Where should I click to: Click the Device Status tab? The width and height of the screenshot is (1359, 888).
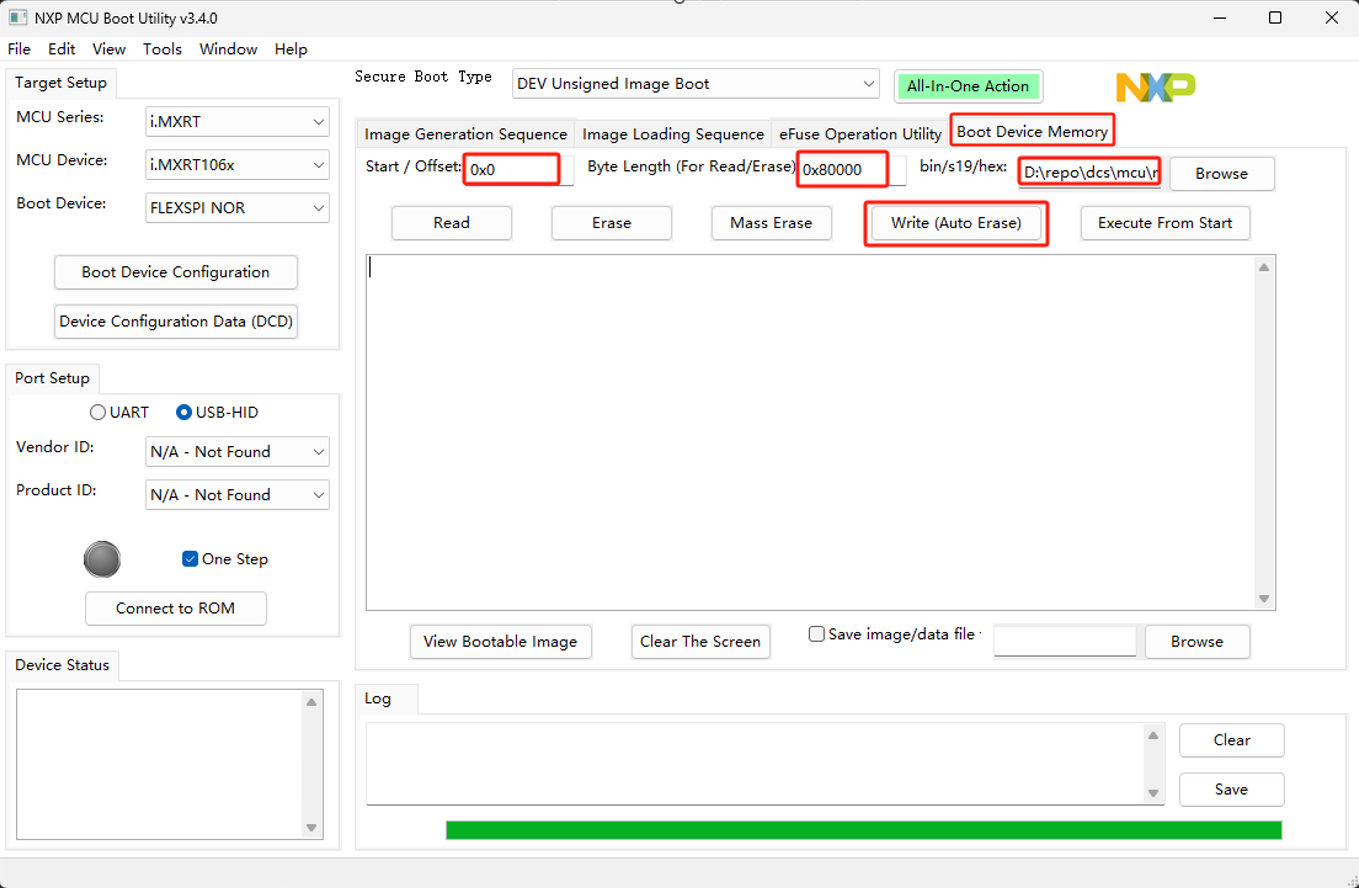62,665
